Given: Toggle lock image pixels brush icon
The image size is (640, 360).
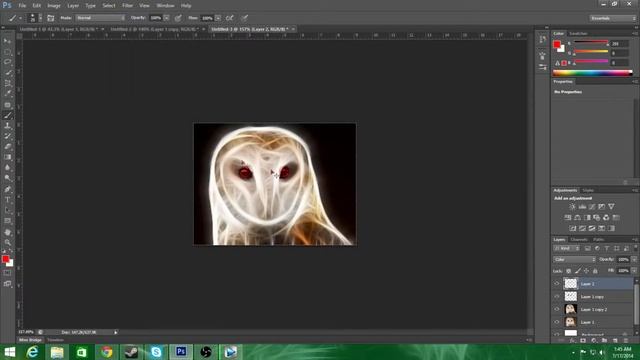Looking at the screenshot, I should point(578,271).
